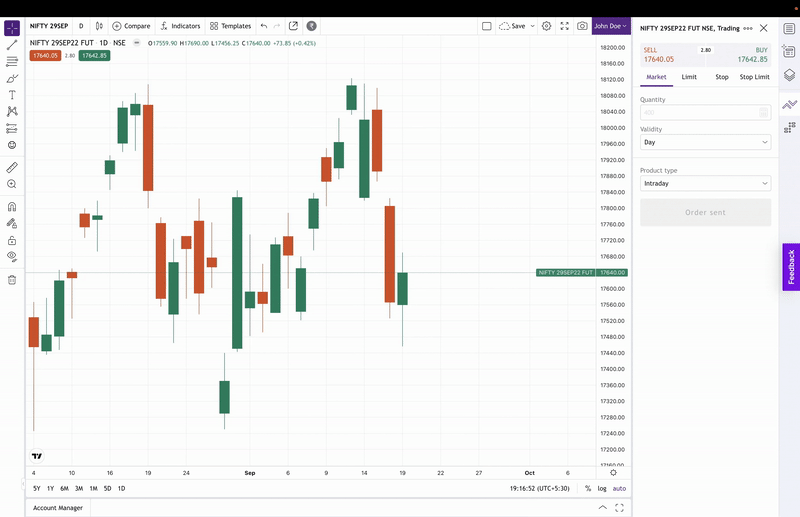The image size is (800, 517).
Task: Click the purple Feedback button
Action: [x=791, y=267]
